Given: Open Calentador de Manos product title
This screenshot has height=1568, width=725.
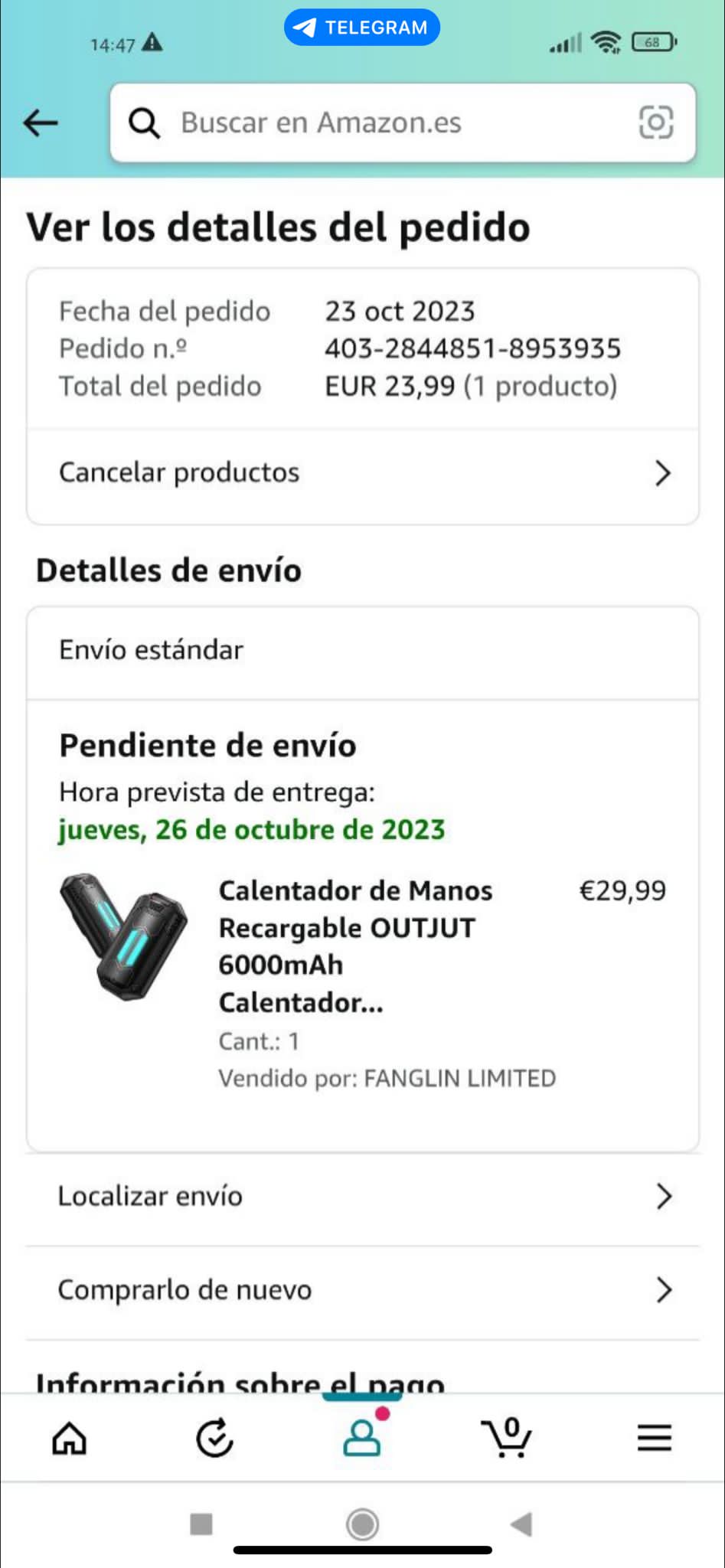Looking at the screenshot, I should (x=356, y=946).
